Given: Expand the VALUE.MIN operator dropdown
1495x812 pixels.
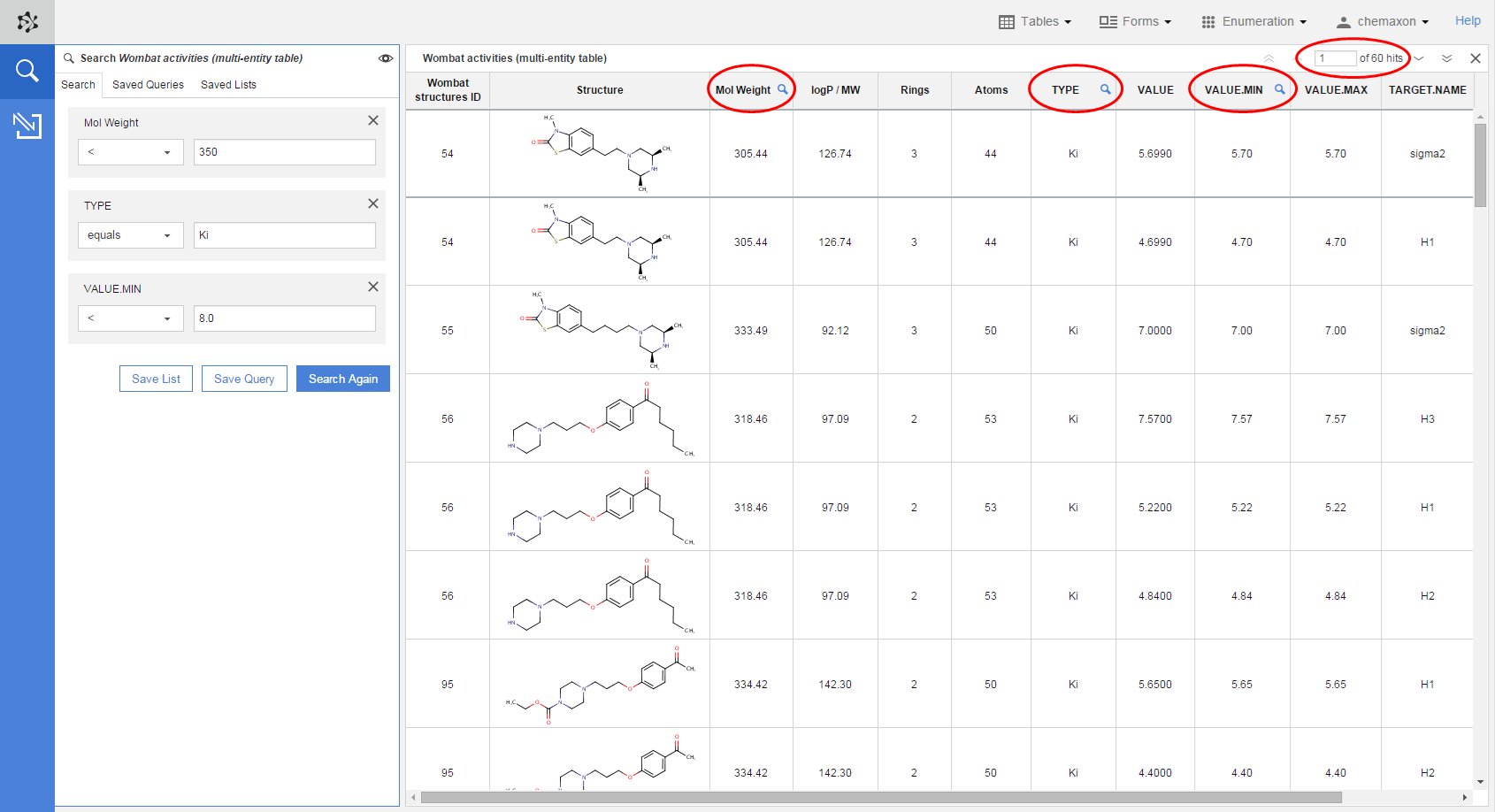Looking at the screenshot, I should (130, 318).
